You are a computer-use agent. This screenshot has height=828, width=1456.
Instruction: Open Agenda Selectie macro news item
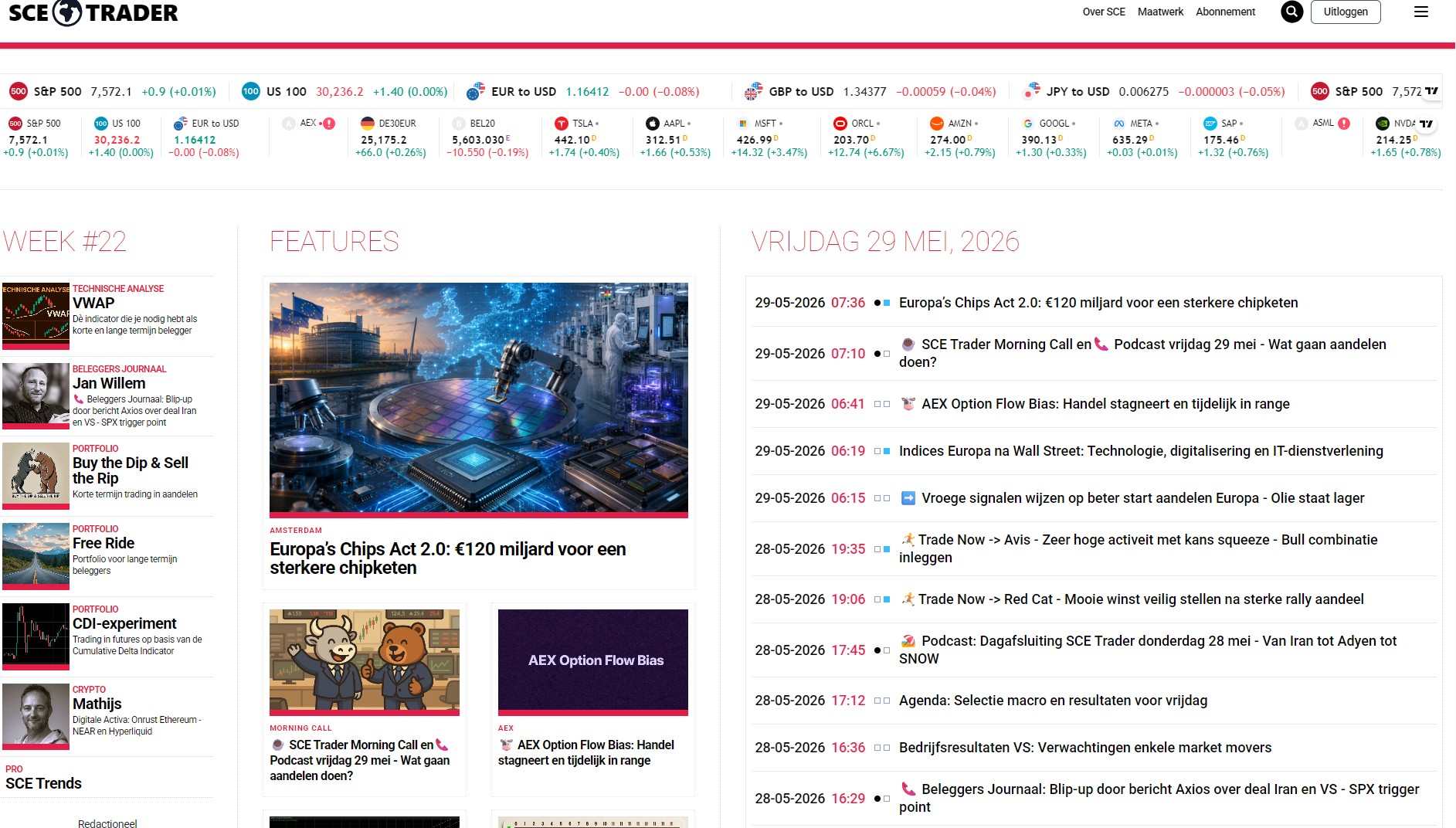click(1053, 701)
